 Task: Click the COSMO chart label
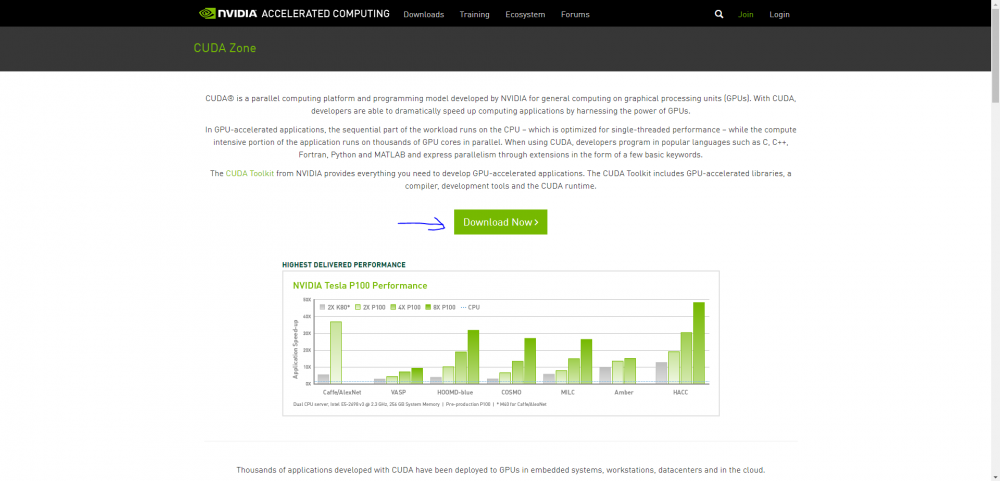click(511, 392)
